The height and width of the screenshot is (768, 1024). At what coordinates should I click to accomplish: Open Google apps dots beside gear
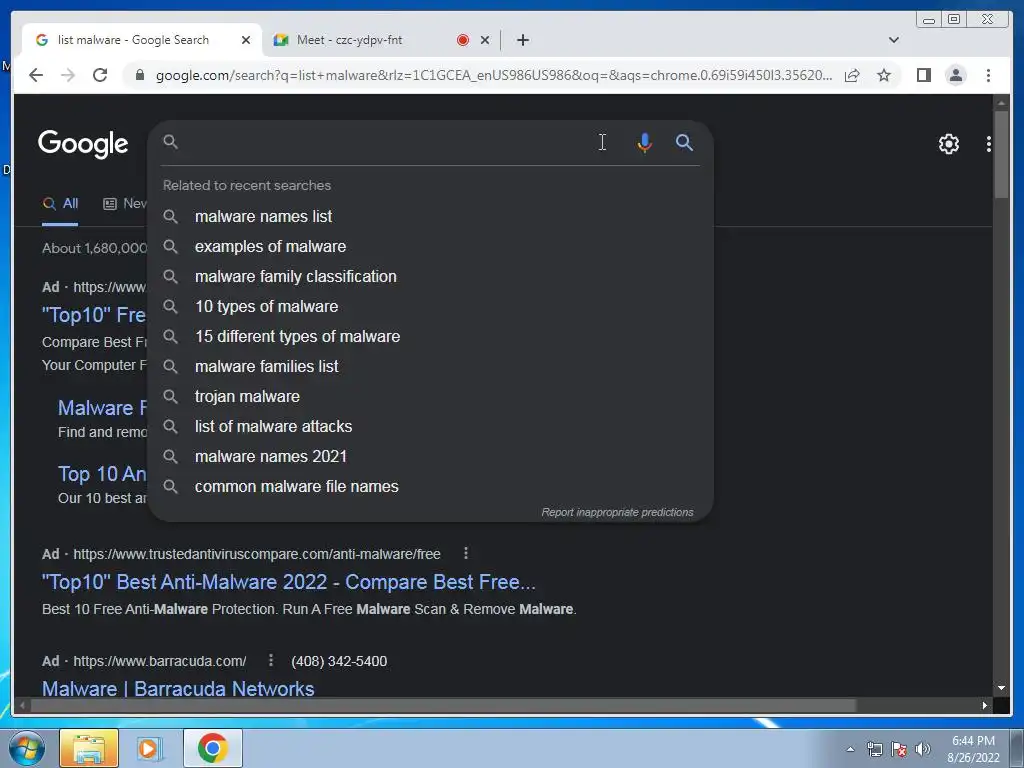coord(989,144)
